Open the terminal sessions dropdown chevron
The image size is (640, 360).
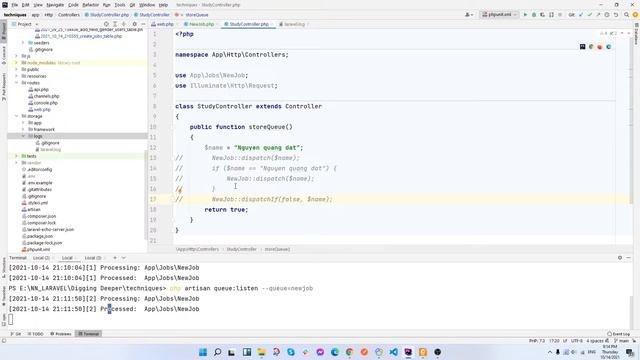(x=124, y=258)
